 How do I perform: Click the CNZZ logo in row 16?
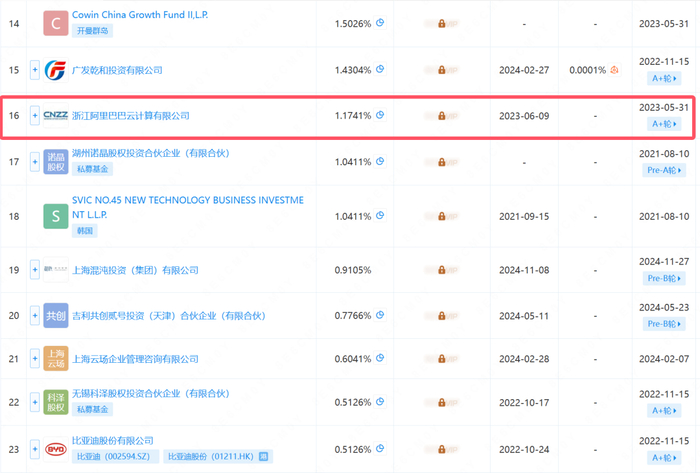56,116
